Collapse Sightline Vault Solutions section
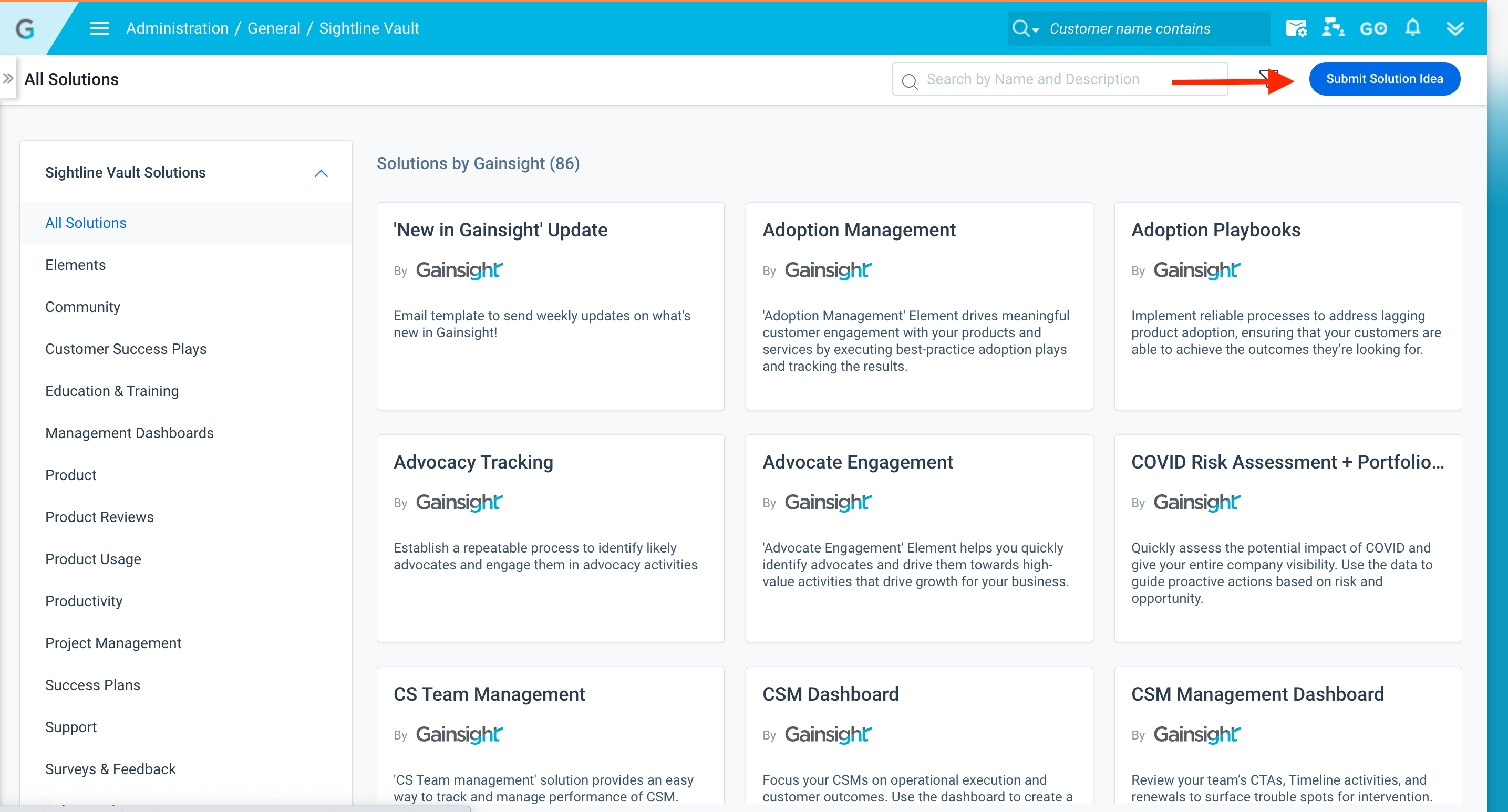 (x=321, y=173)
